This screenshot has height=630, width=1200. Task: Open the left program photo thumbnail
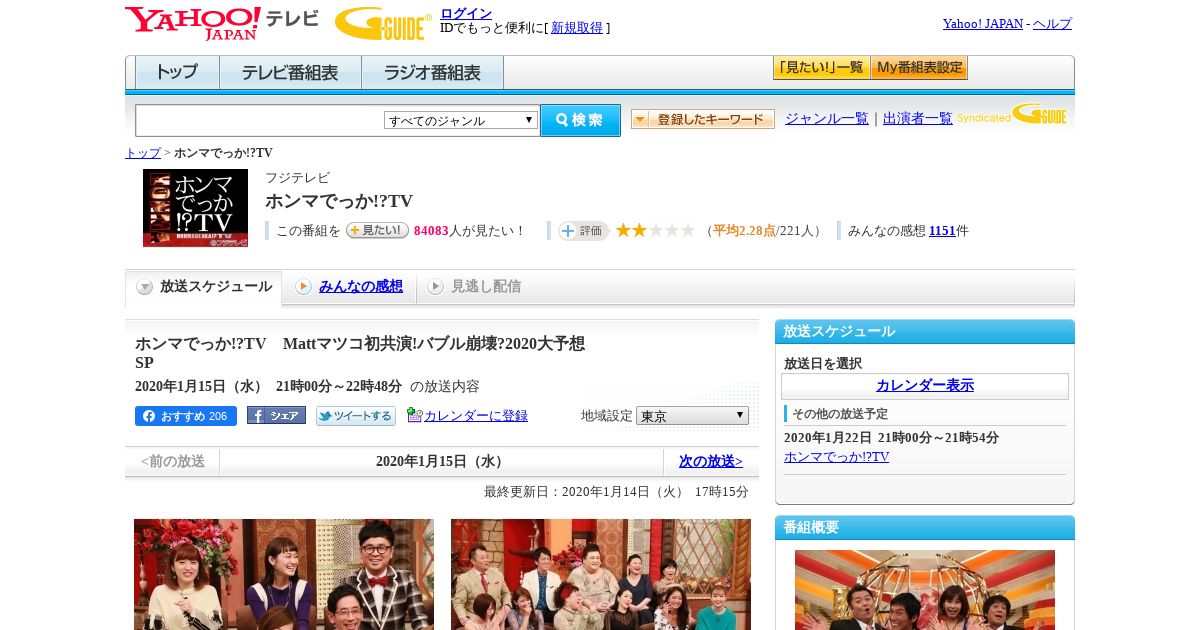[x=284, y=574]
